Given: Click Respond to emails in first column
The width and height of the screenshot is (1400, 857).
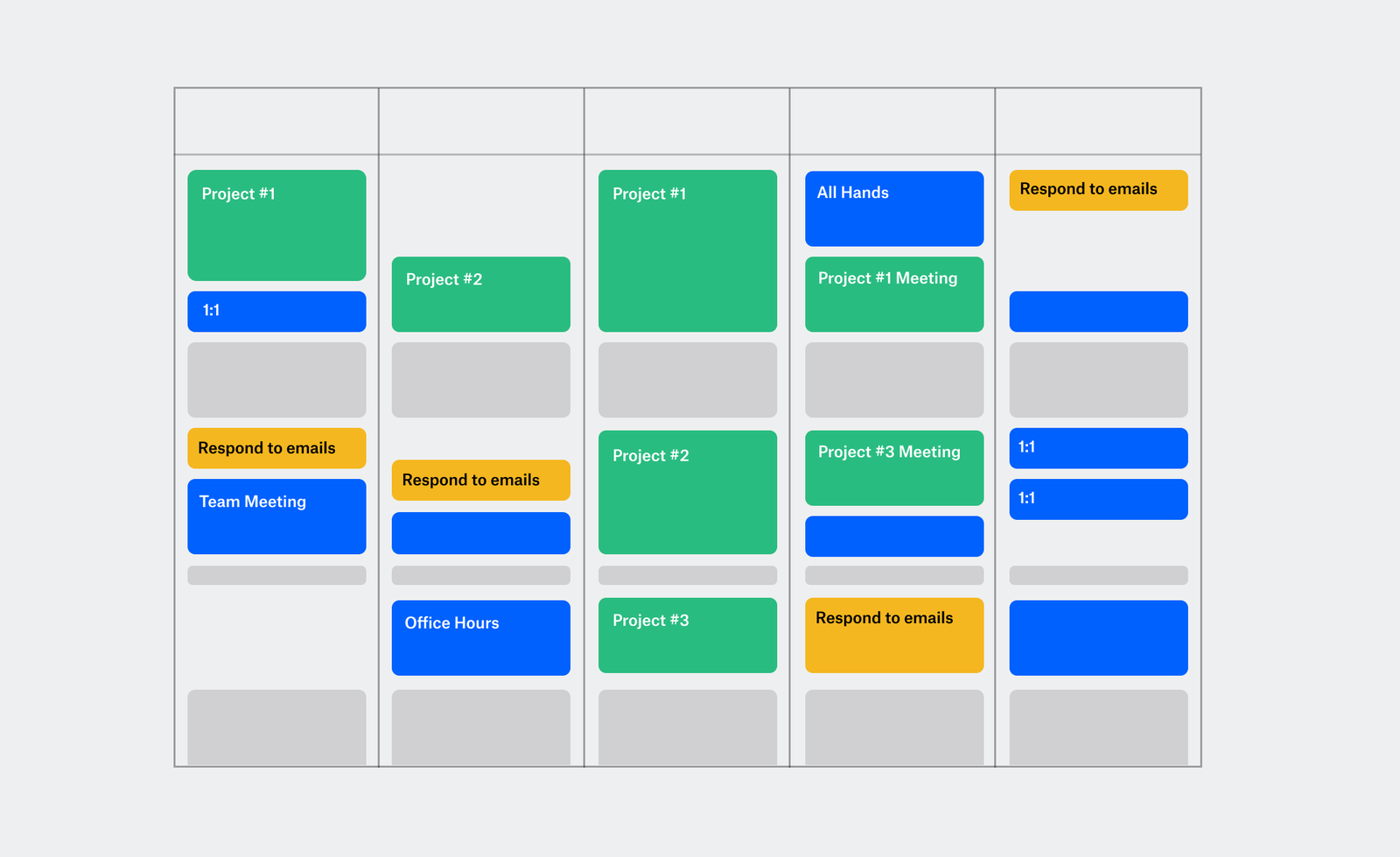Looking at the screenshot, I should click(x=276, y=448).
